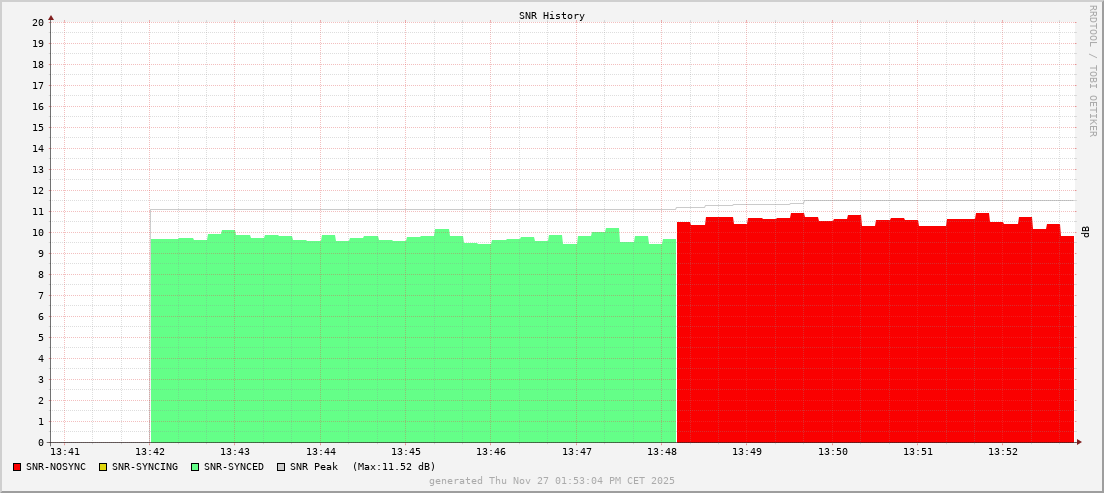Click the 13:45 time axis label
The height and width of the screenshot is (493, 1104).
(x=406, y=452)
